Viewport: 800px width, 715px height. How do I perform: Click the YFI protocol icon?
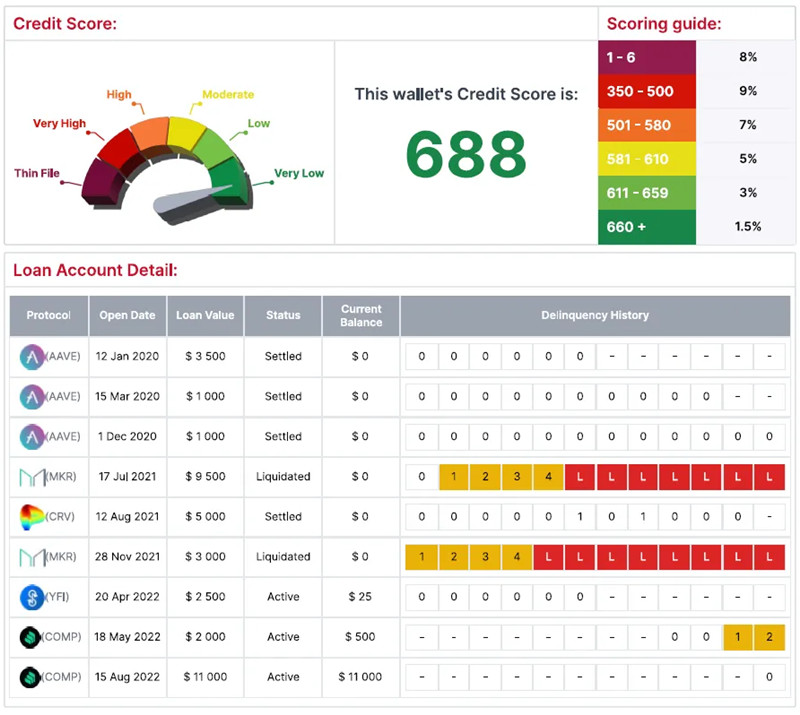pos(32,597)
